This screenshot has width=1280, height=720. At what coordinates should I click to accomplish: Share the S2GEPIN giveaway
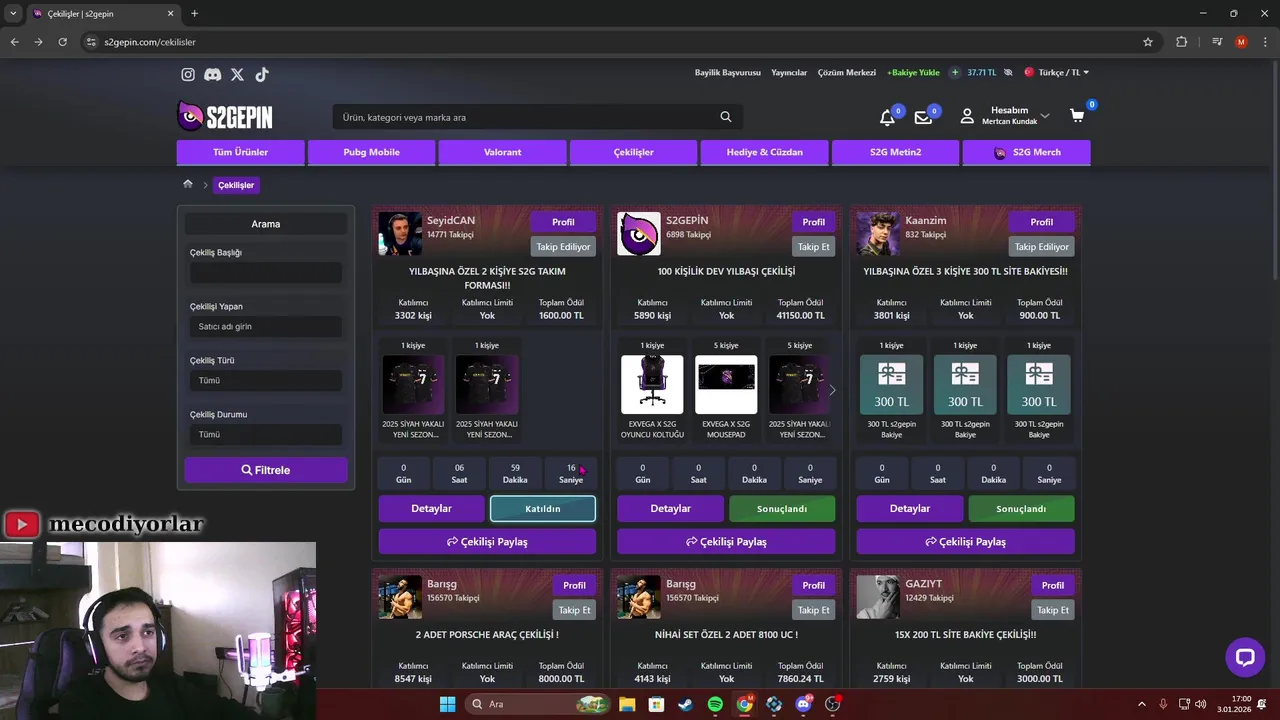tap(726, 541)
